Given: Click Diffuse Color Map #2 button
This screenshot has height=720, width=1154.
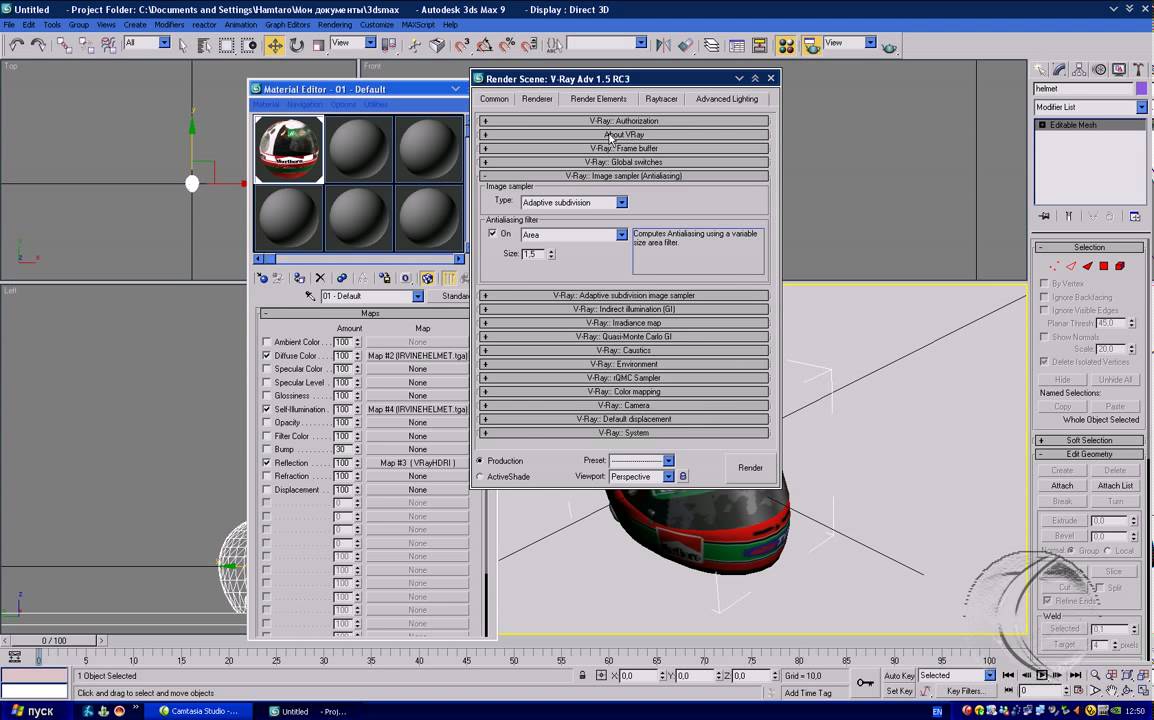Looking at the screenshot, I should (x=417, y=356).
